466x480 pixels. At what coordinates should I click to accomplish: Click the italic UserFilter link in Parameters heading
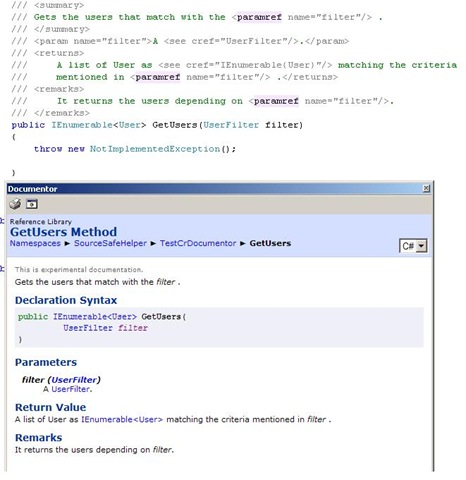click(74, 380)
